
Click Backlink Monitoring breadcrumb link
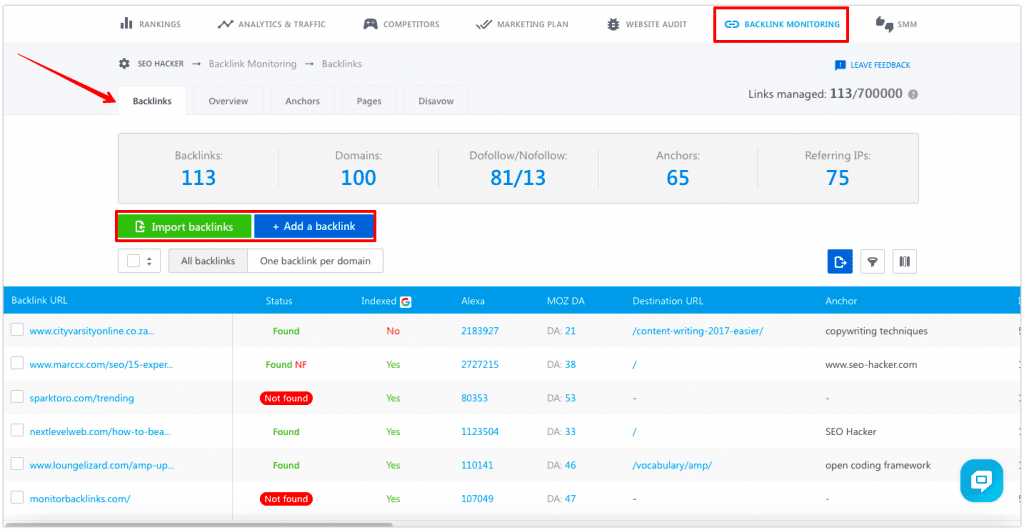[252, 64]
